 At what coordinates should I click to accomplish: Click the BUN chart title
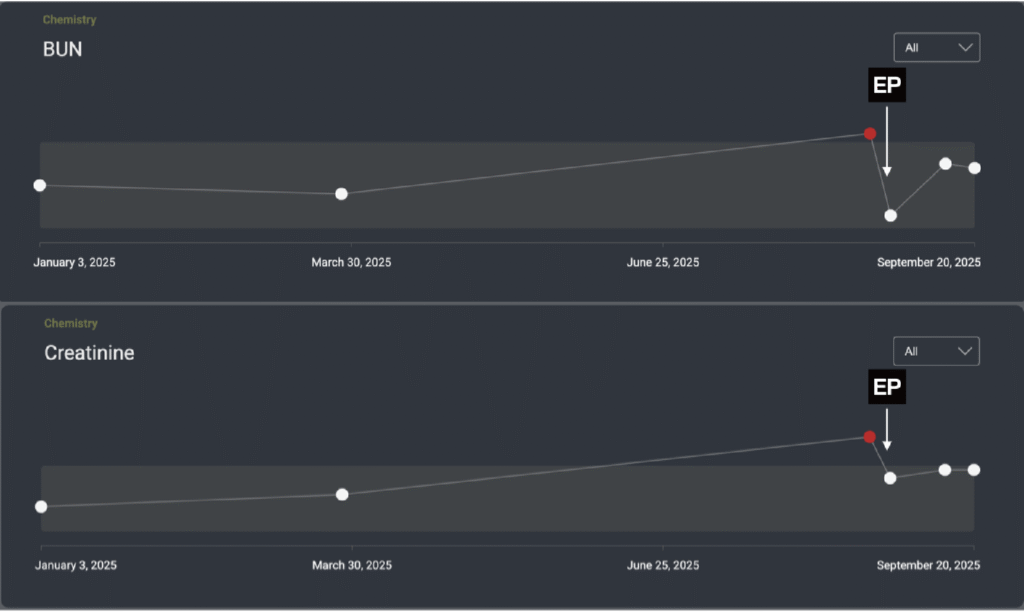pos(63,49)
